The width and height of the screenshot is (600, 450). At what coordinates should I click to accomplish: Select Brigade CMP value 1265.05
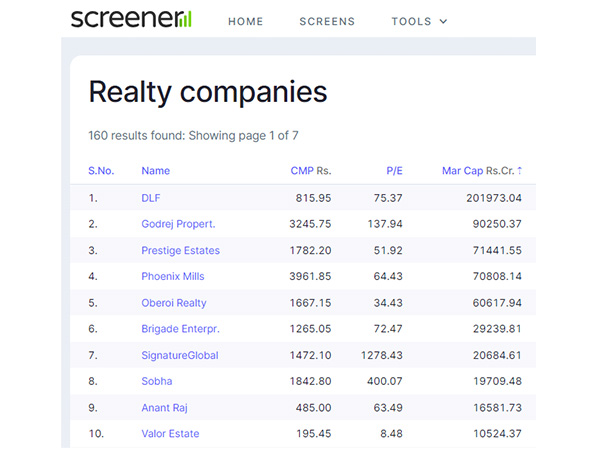coord(310,329)
